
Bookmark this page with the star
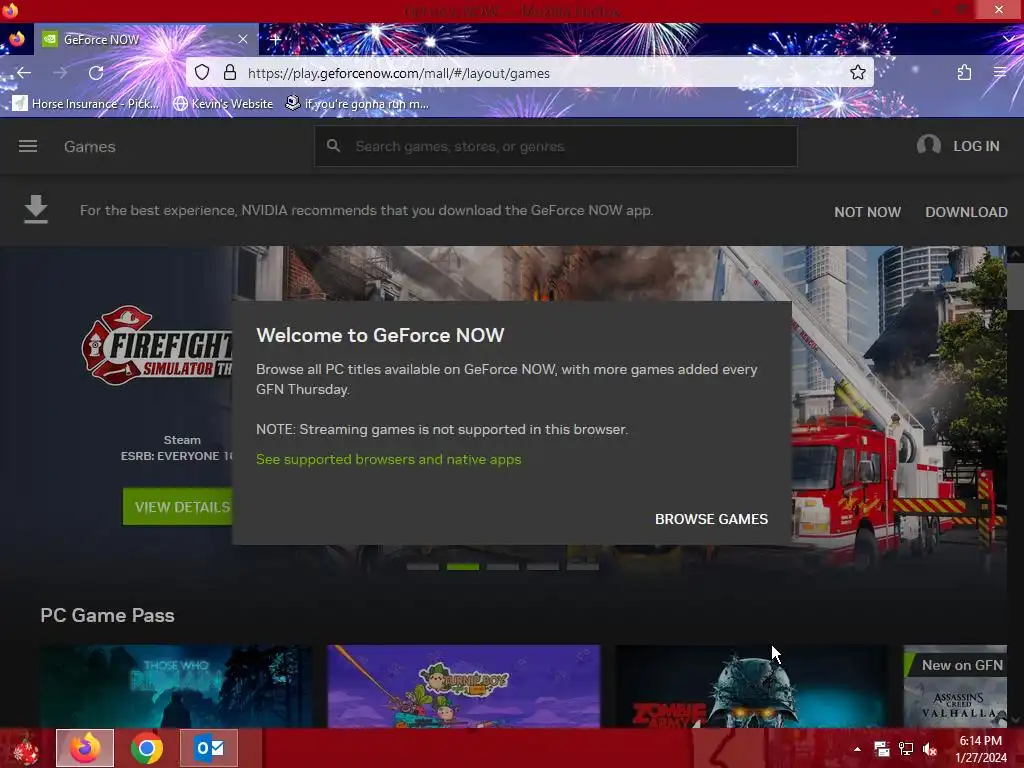[x=857, y=72]
